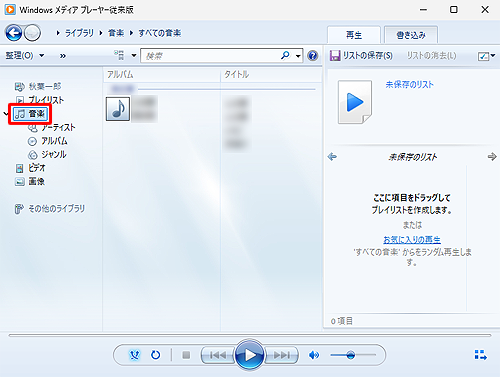Viewport: 500px width, 377px height.
Task: Open the 整理(O) organize menu
Action: tap(25, 55)
